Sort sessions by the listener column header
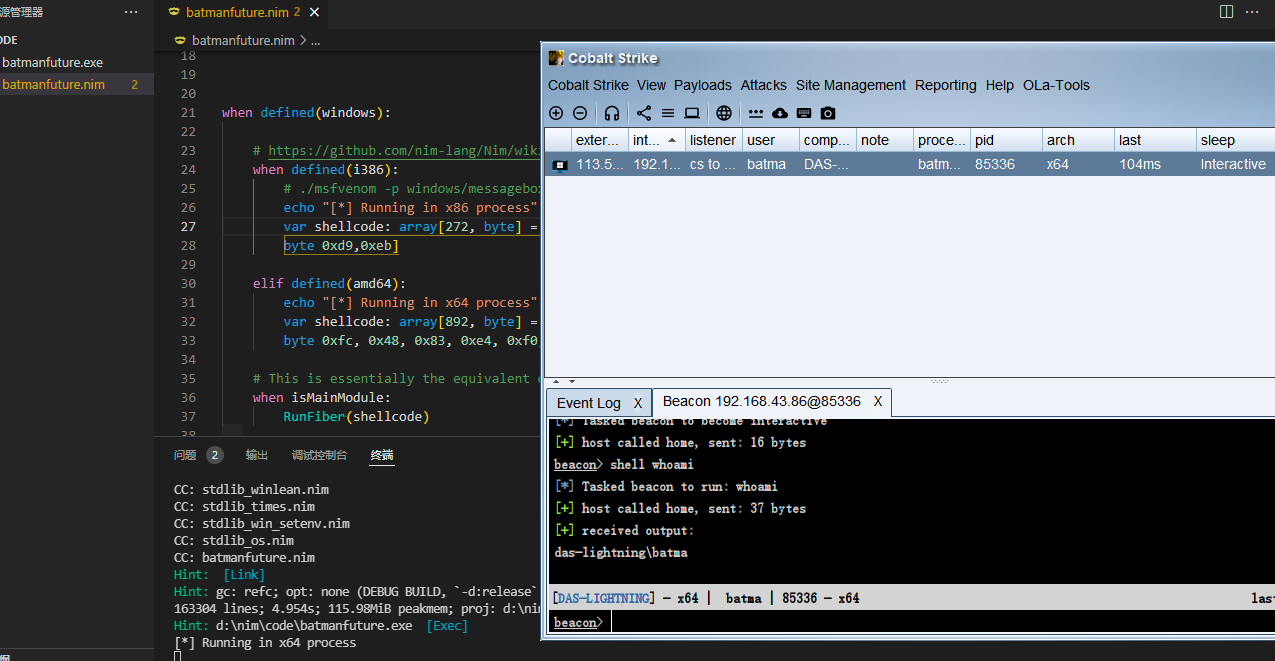Image resolution: width=1275 pixels, height=661 pixels. tap(713, 140)
